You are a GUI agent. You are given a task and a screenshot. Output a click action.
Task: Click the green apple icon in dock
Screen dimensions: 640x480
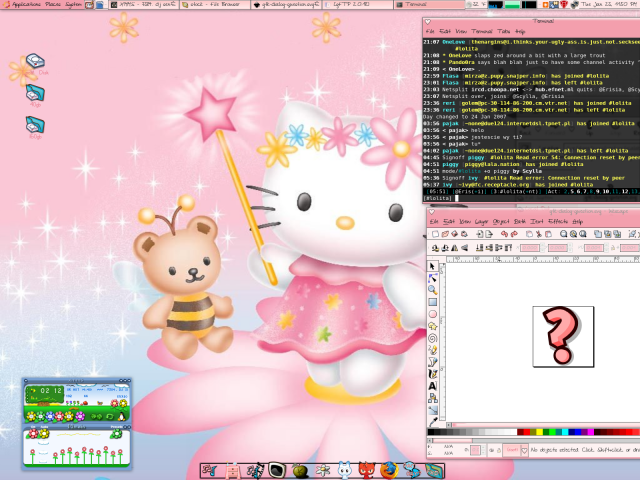[300, 471]
